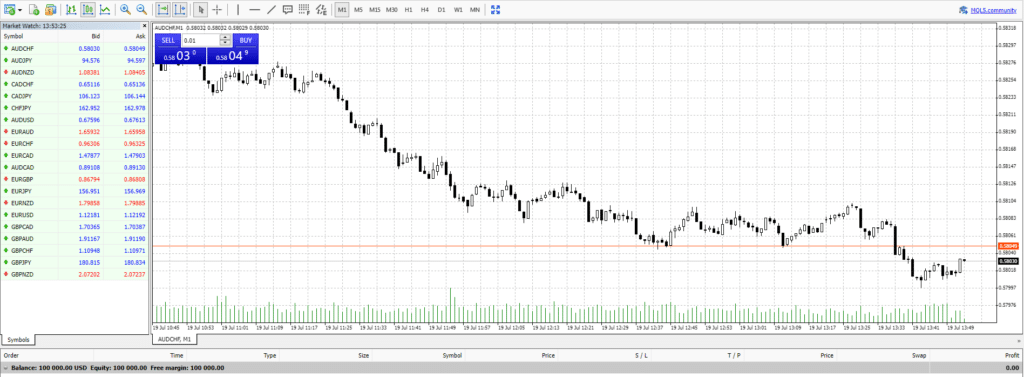
Task: Select the text label comment tool
Action: tap(287, 10)
